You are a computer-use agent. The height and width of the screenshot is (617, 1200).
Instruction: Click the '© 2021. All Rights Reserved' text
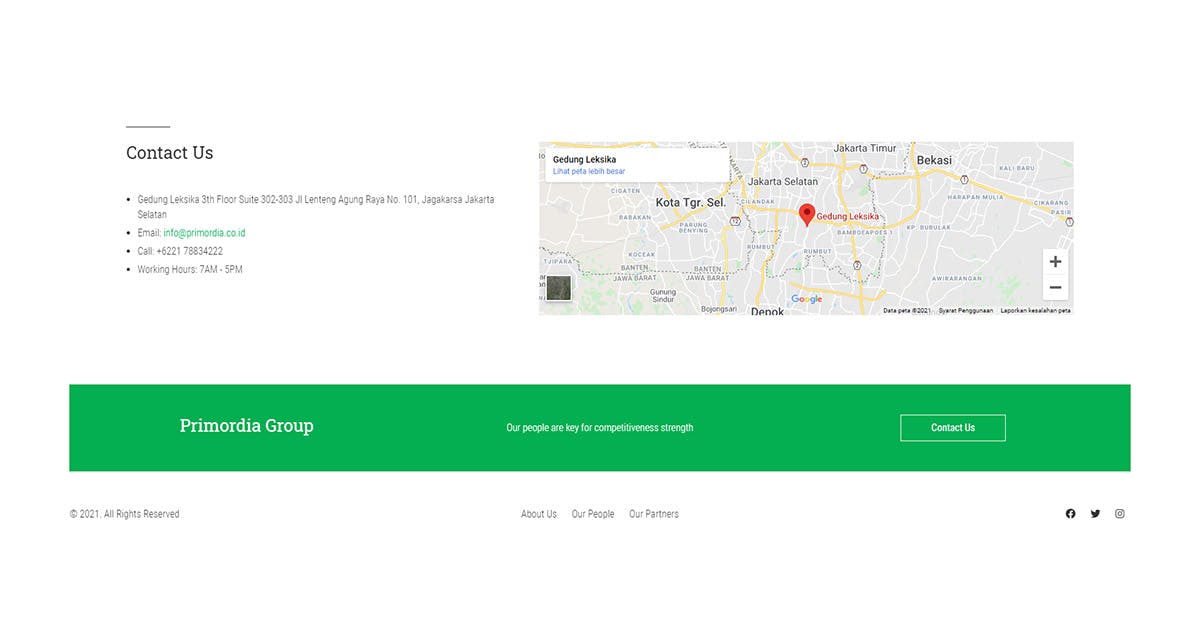(125, 514)
